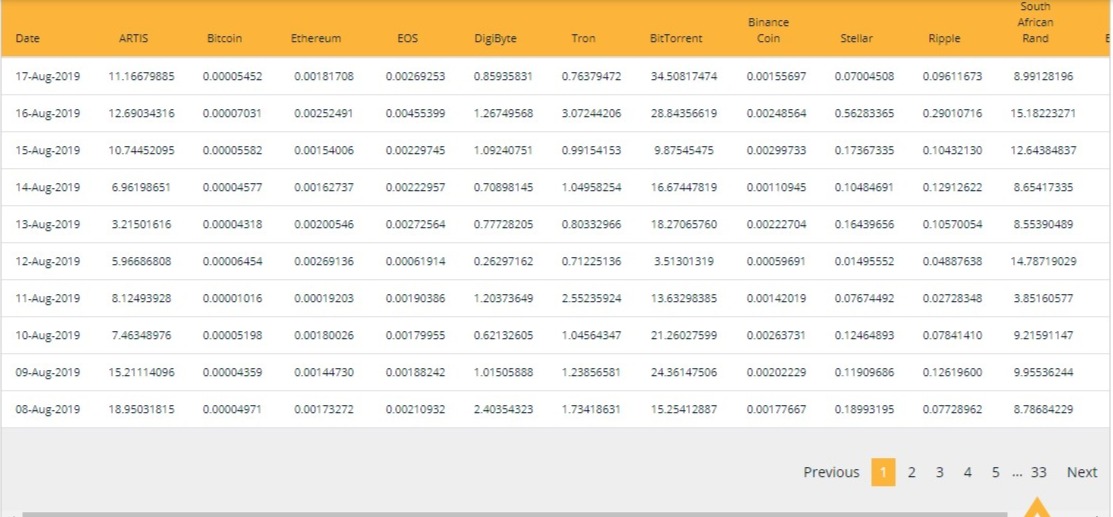Sort by the Stellar column header
The image size is (1113, 517).
tap(856, 38)
